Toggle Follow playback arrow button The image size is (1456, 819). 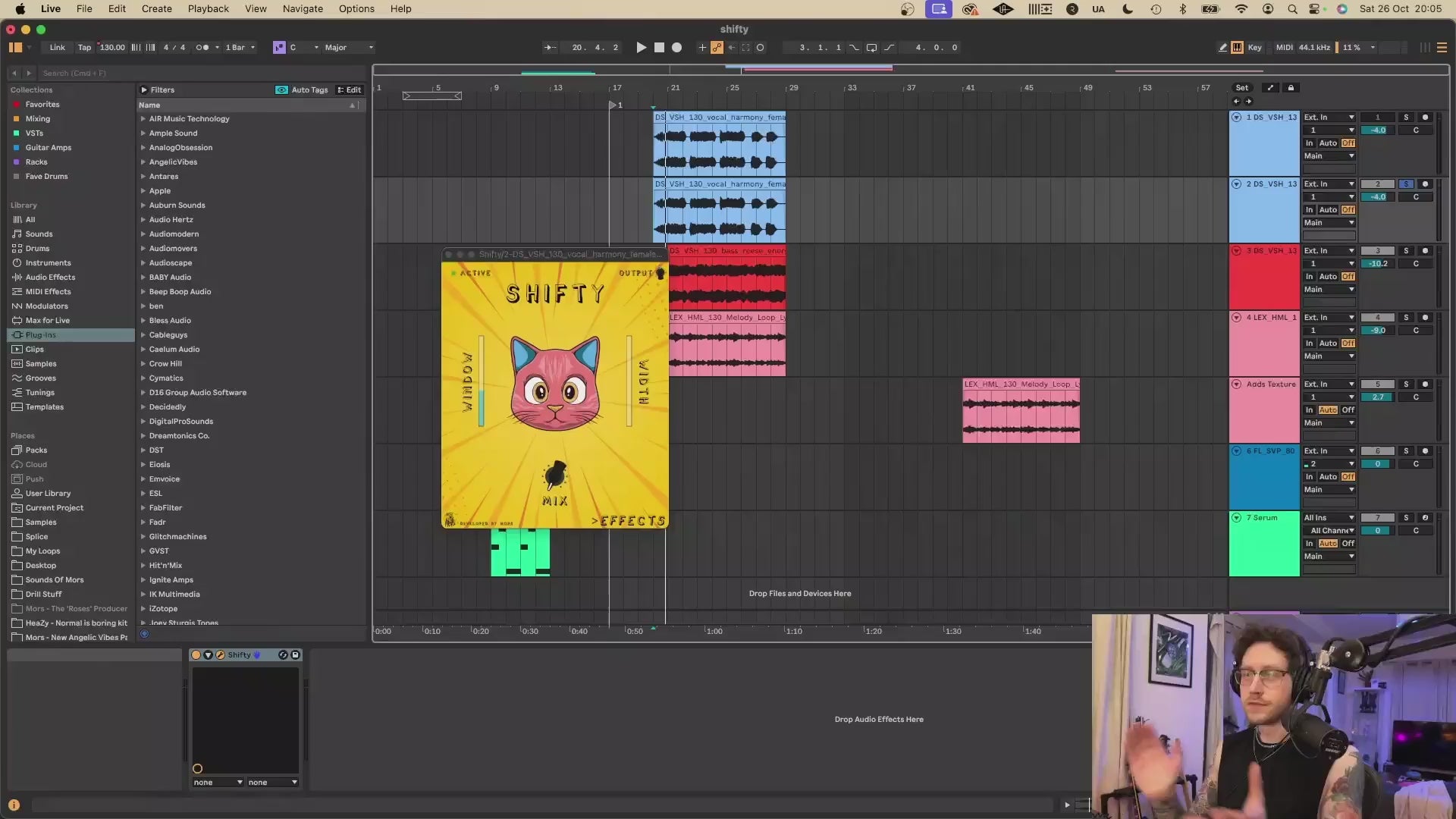550,47
